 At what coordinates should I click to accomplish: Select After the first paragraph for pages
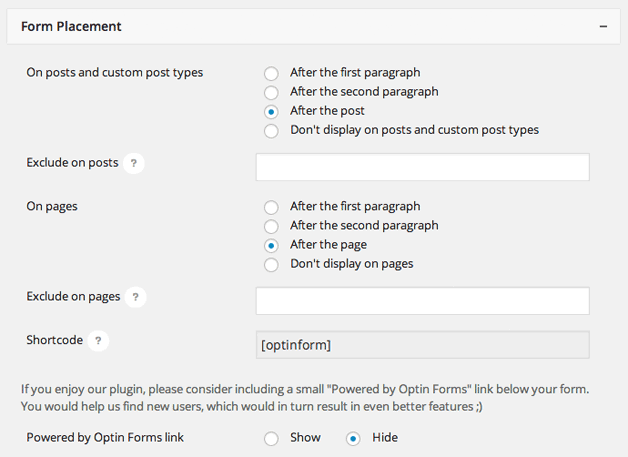(x=271, y=207)
